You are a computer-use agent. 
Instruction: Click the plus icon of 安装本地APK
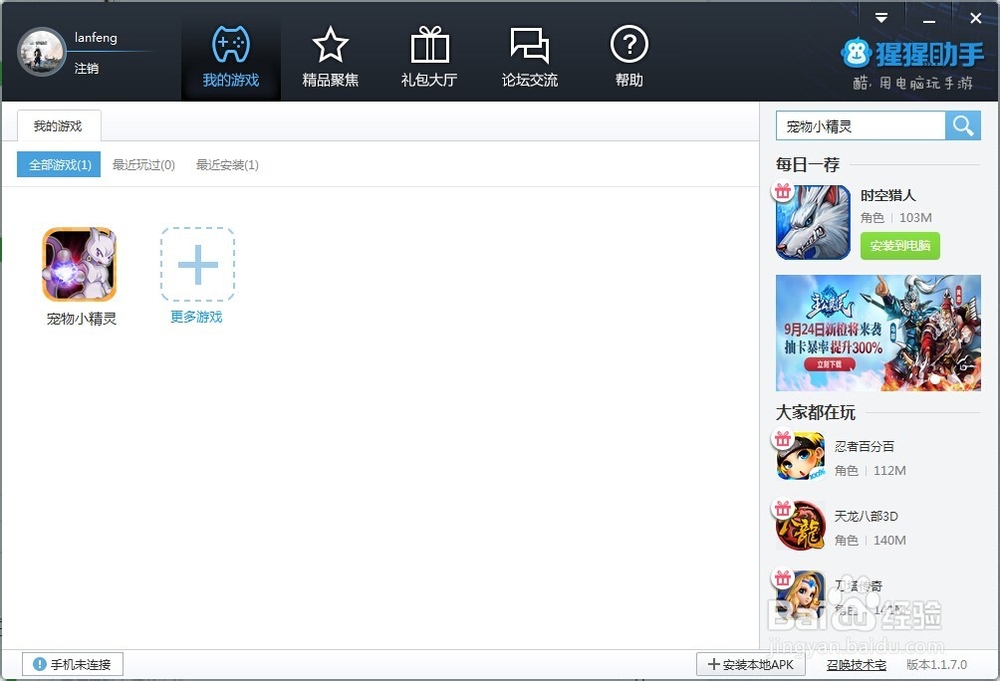(x=714, y=664)
